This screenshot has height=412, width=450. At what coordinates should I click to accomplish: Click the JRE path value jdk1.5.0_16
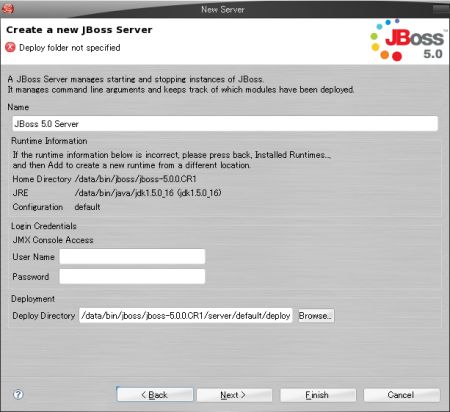point(148,193)
